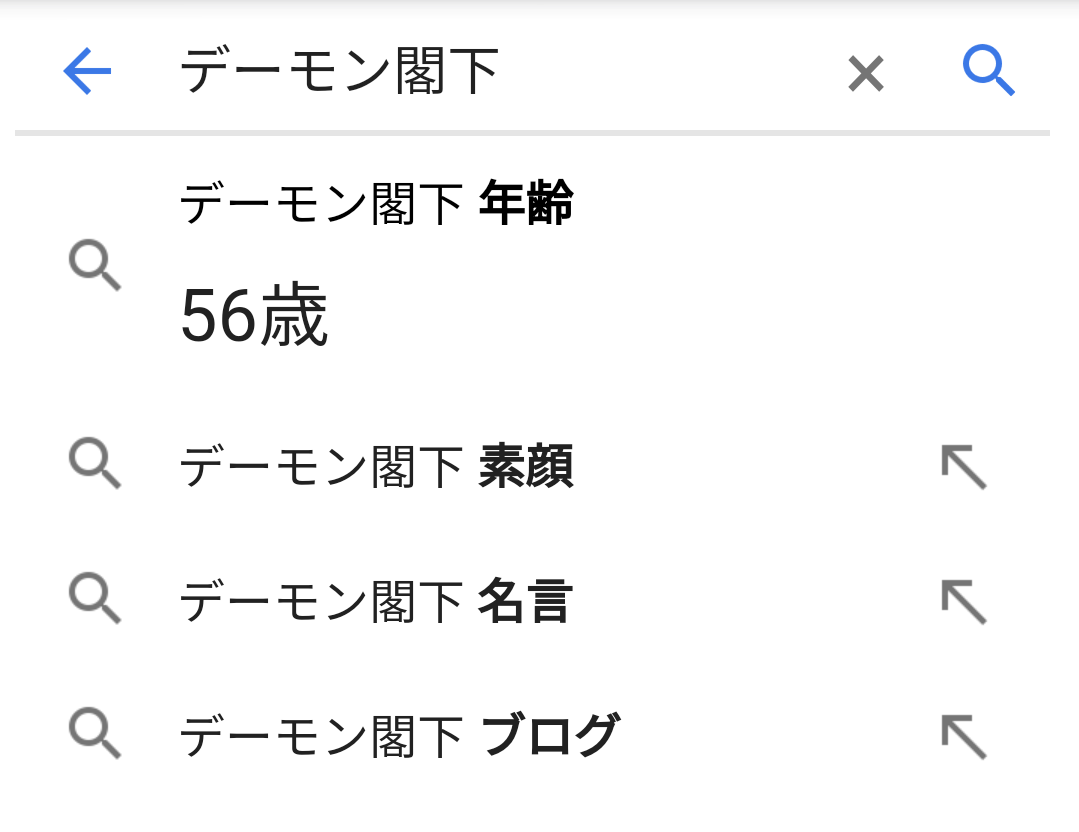Place cursor after デーモン閣下 in search box

pyautogui.click(x=510, y=72)
